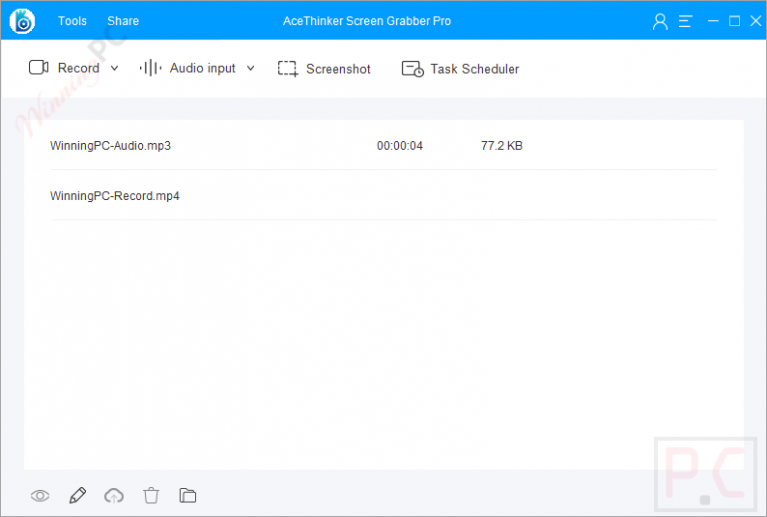
Task: Click the Task Scheduler clock icon
Action: tap(412, 69)
